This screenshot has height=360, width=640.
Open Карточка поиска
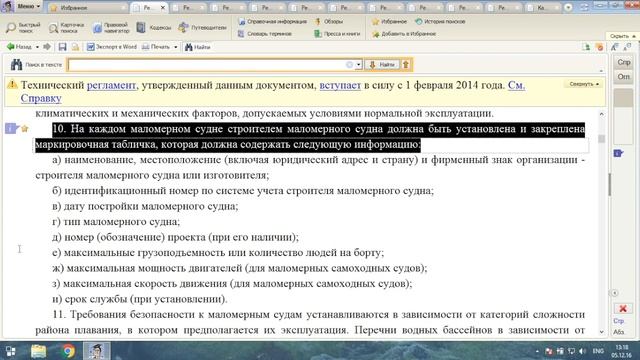click(66, 27)
